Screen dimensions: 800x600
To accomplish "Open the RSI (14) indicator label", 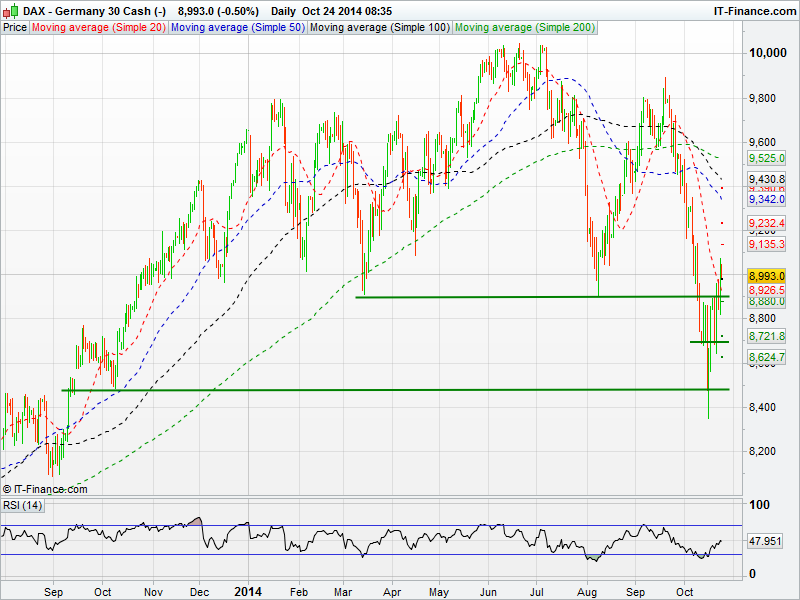I will (x=22, y=505).
